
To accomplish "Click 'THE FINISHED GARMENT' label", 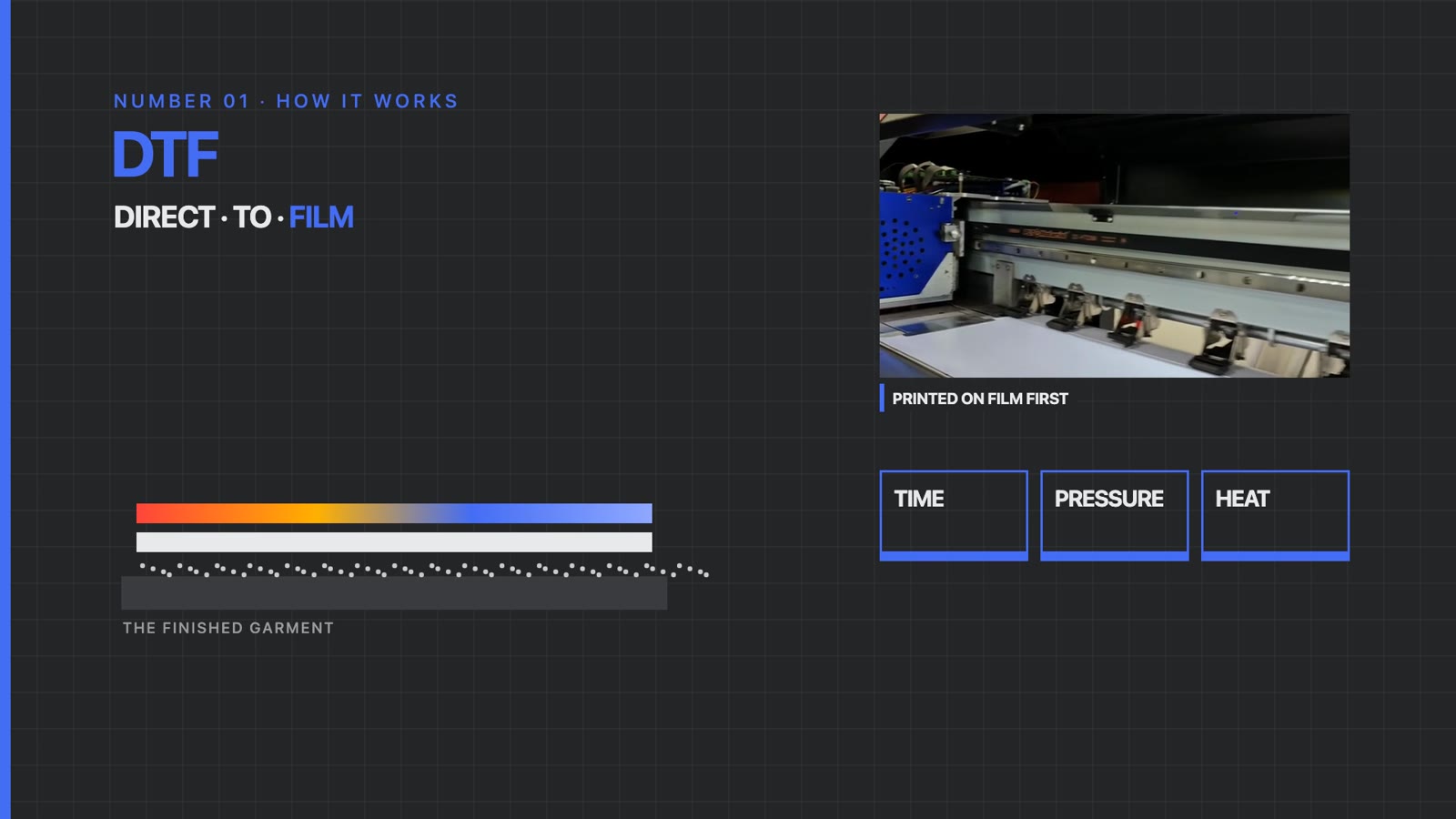I will point(228,628).
